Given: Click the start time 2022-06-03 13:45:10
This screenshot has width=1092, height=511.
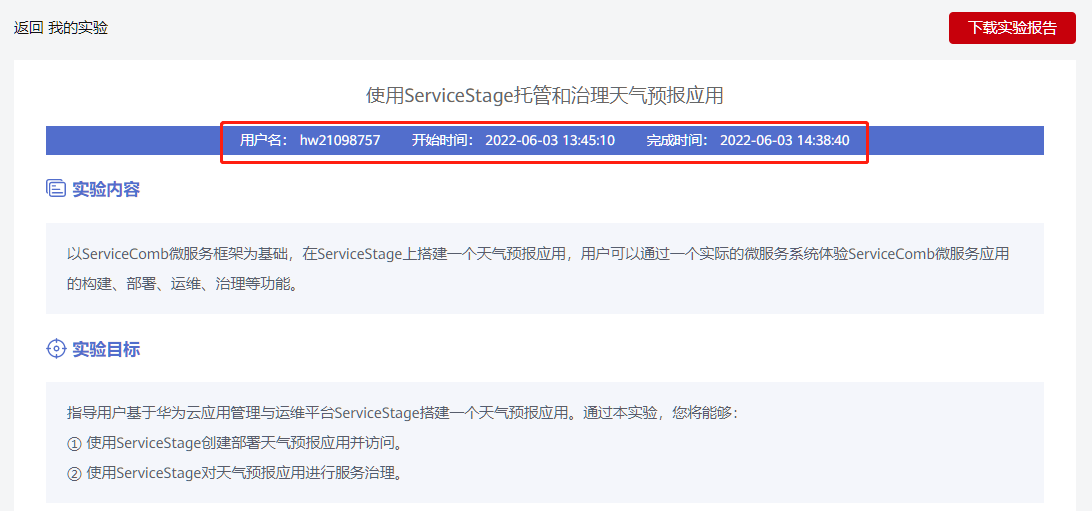Looking at the screenshot, I should coord(550,141).
